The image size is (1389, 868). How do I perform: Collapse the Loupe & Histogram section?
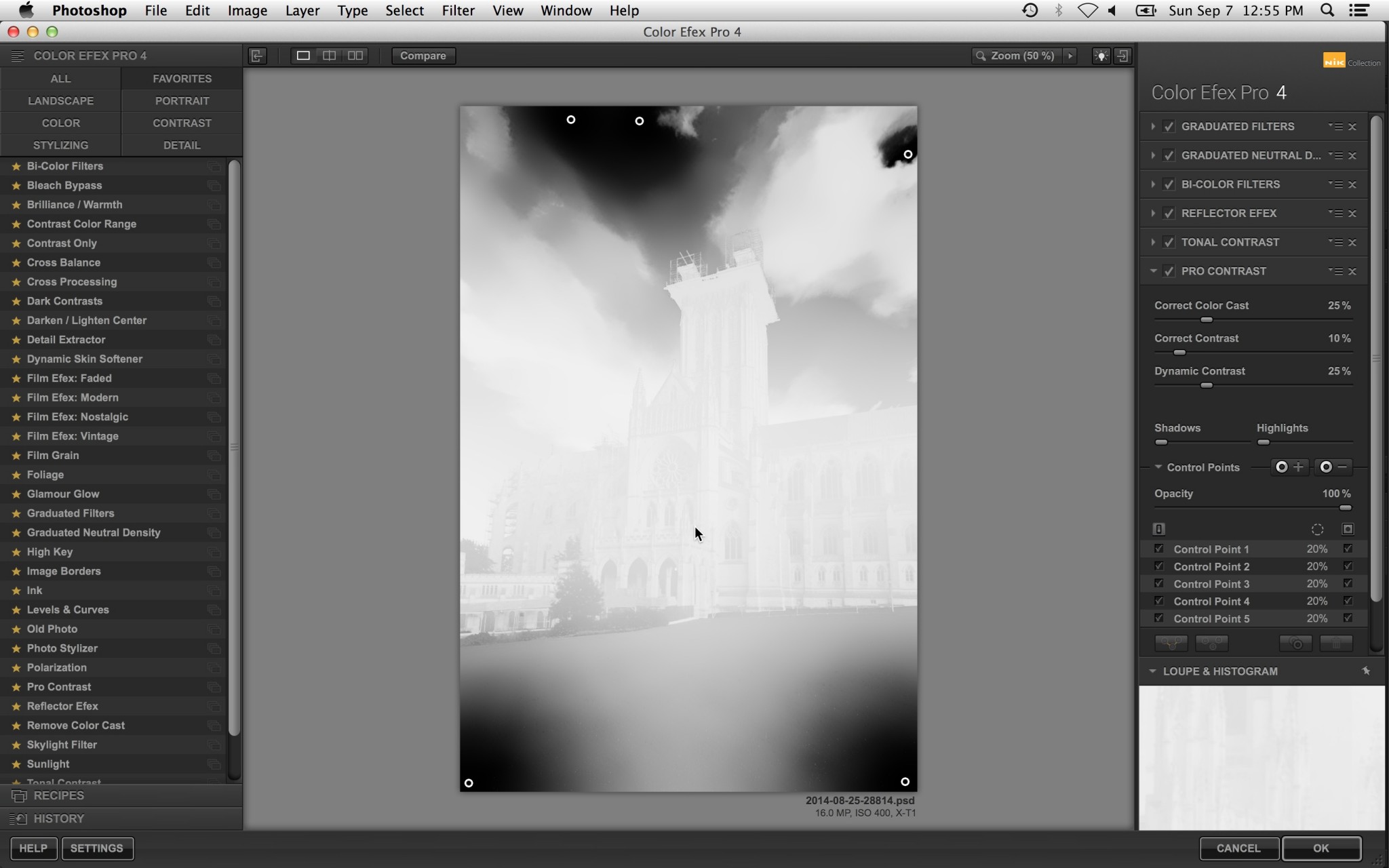(1152, 671)
